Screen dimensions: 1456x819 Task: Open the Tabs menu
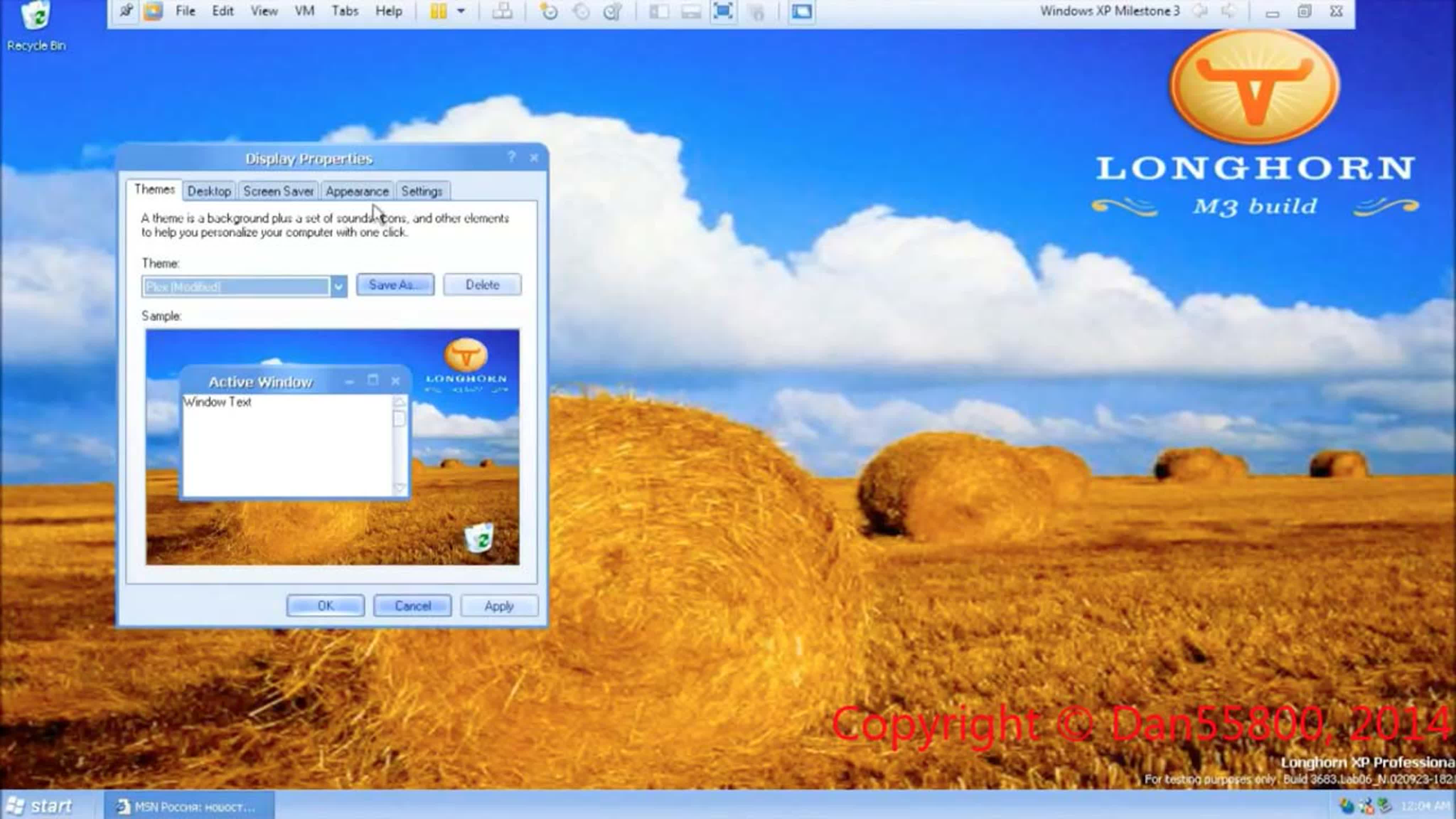click(x=344, y=11)
